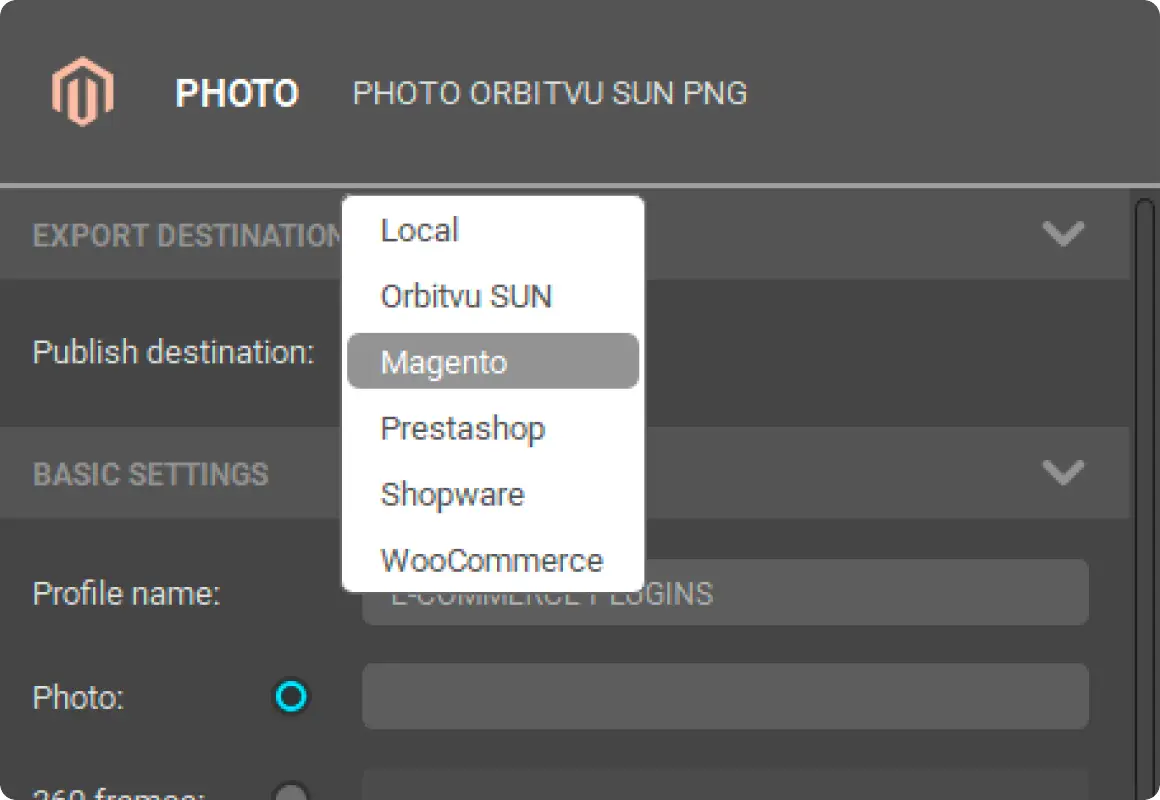1160x800 pixels.
Task: Select the Photo radio button
Action: point(291,697)
